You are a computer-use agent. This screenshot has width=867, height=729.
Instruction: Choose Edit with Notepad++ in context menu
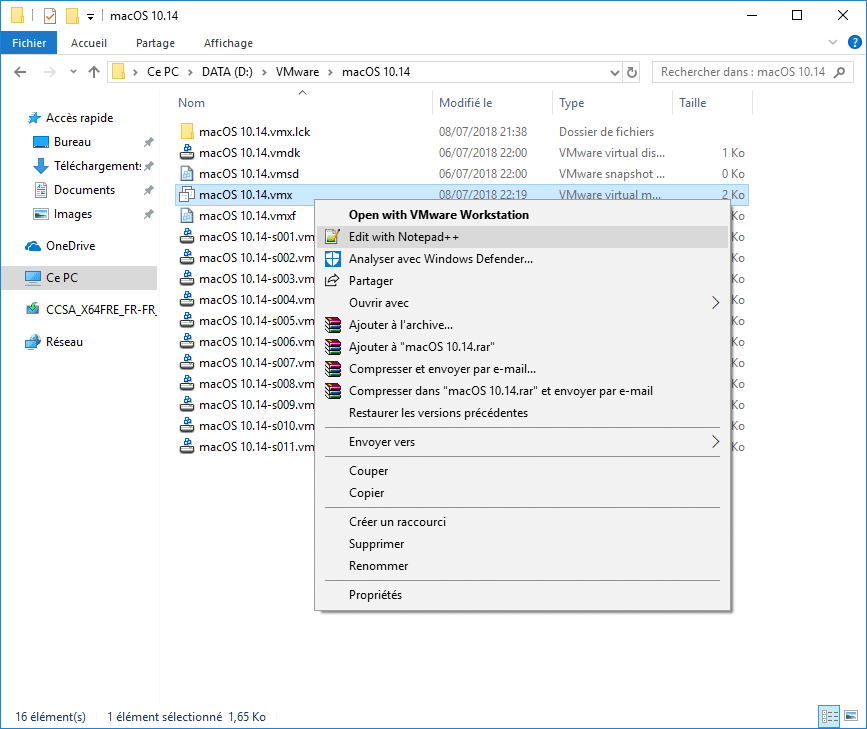(x=523, y=237)
